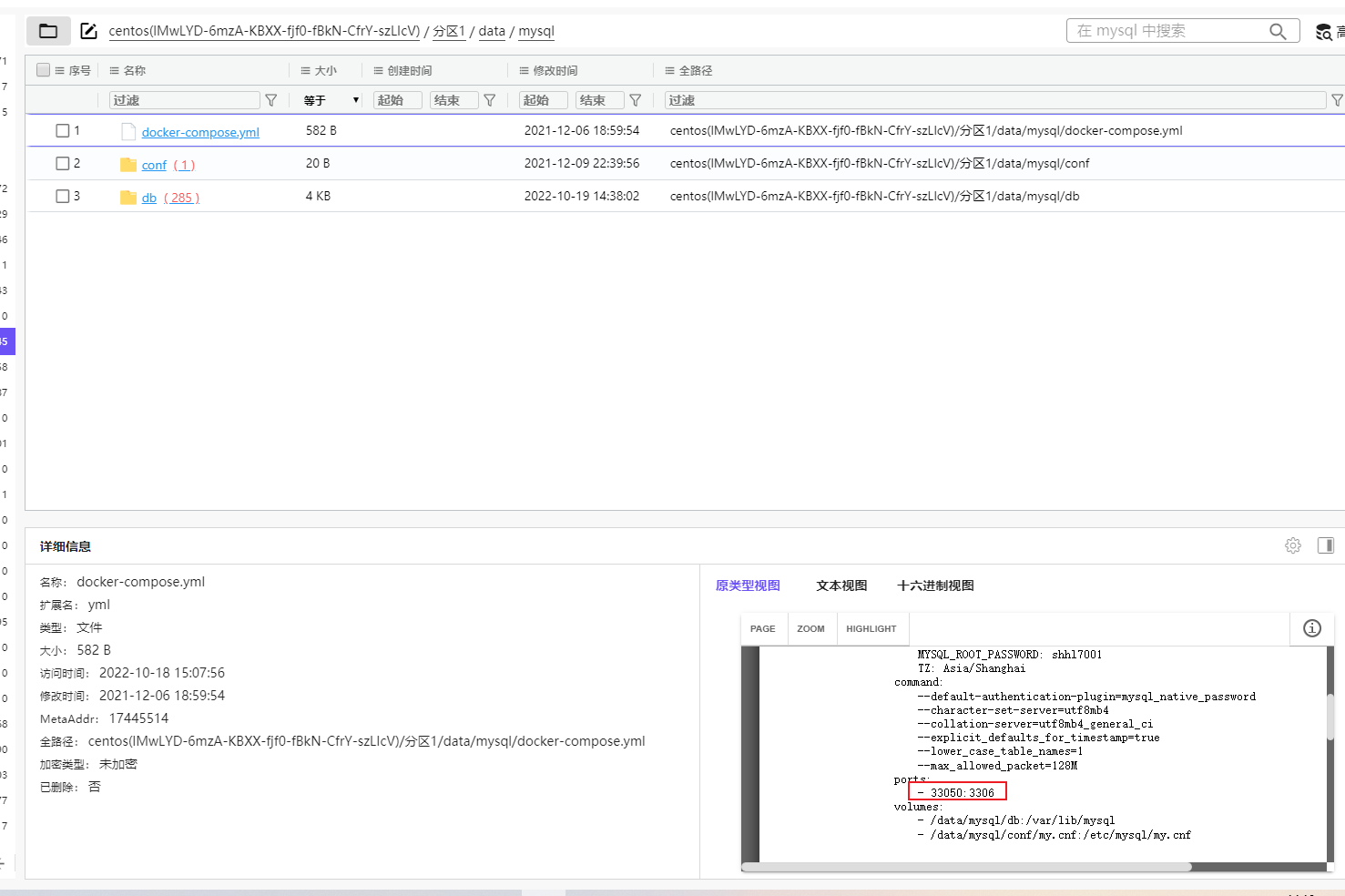Click the advanced search icon at top right
This screenshot has height=896, width=1345.
tap(1323, 32)
